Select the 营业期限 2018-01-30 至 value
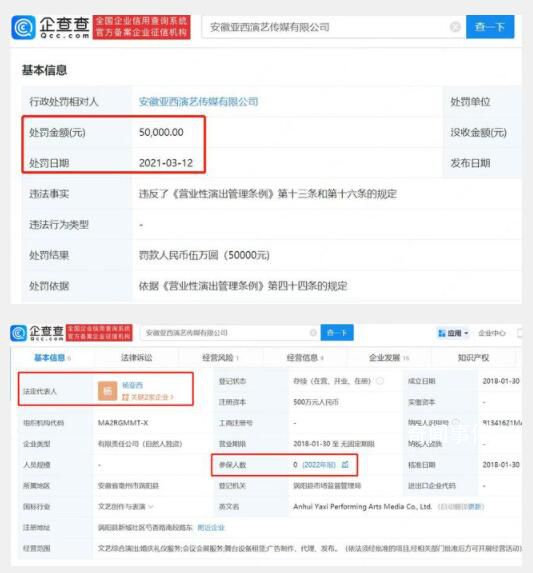 pyautogui.click(x=334, y=444)
